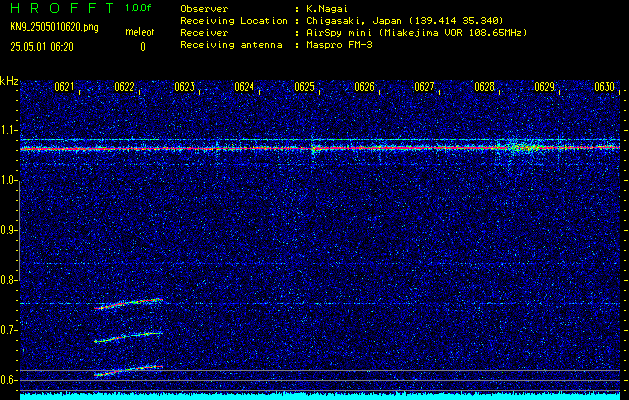The width and height of the screenshot is (629, 400).
Task: Click the 0630 time marker
Action: pos(605,87)
